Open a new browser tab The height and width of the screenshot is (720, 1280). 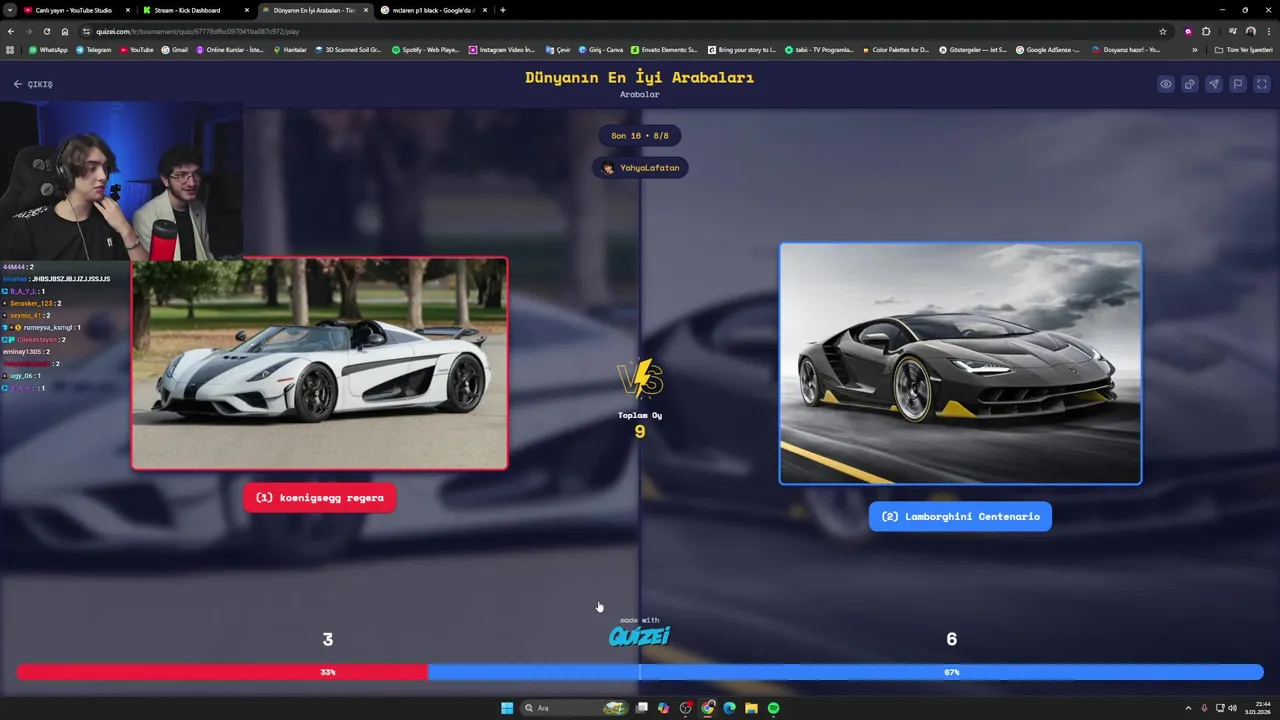502,10
